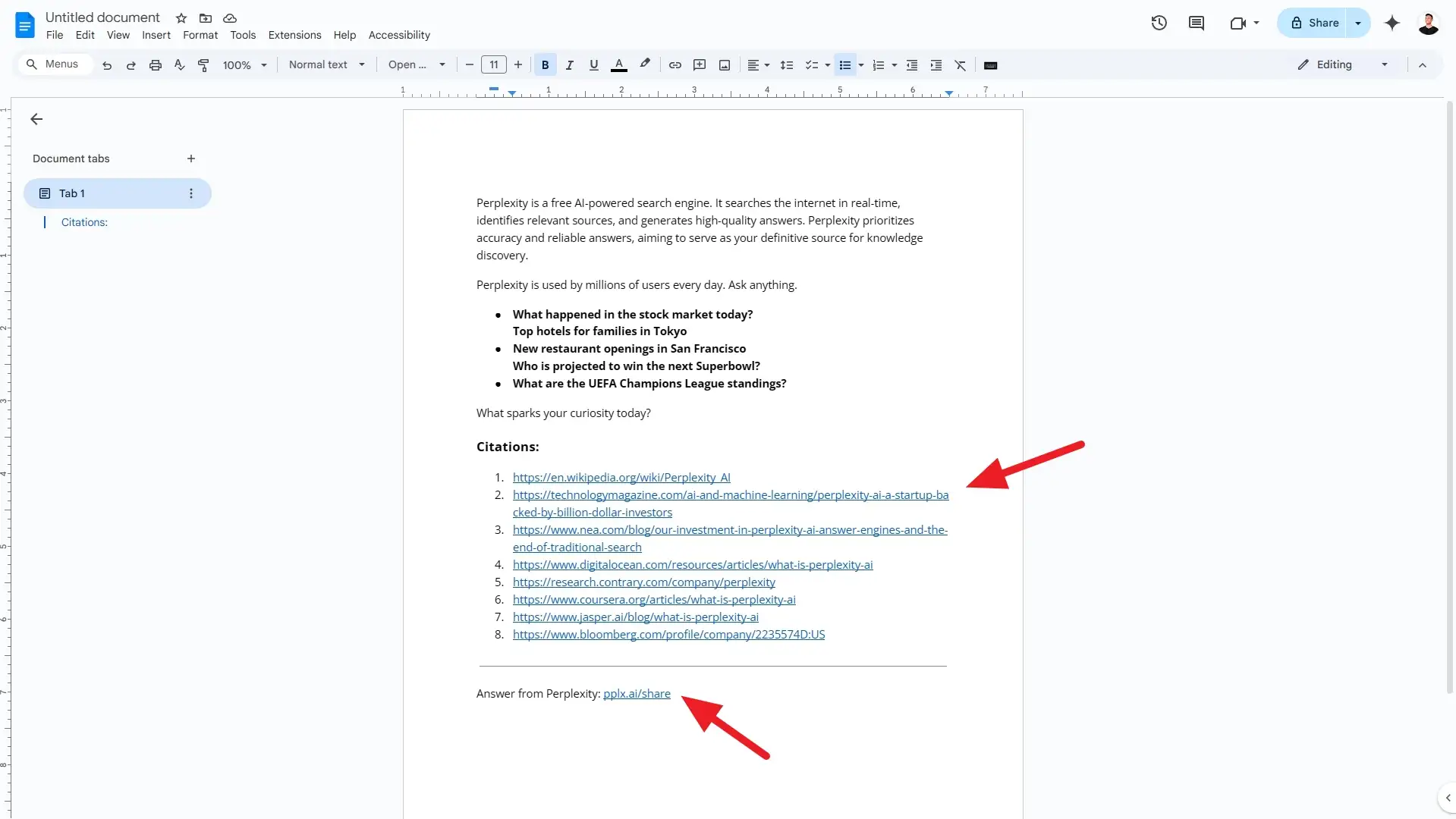Open the Tools menu
This screenshot has width=1456, height=819.
coord(243,35)
